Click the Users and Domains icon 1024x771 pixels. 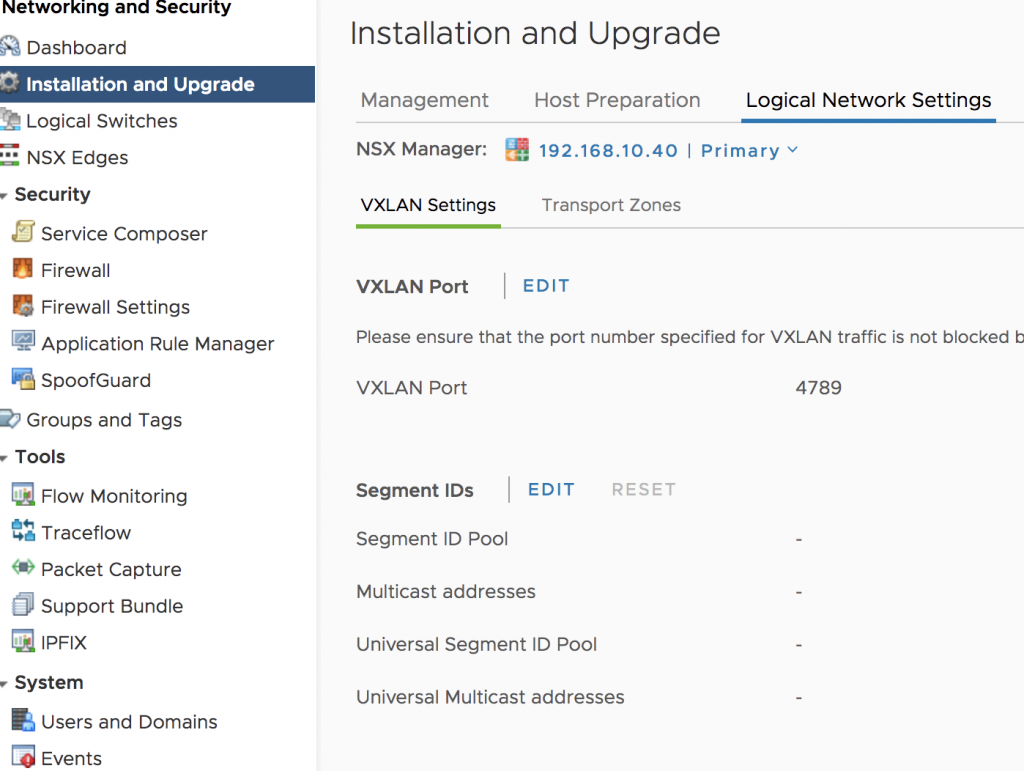23,720
